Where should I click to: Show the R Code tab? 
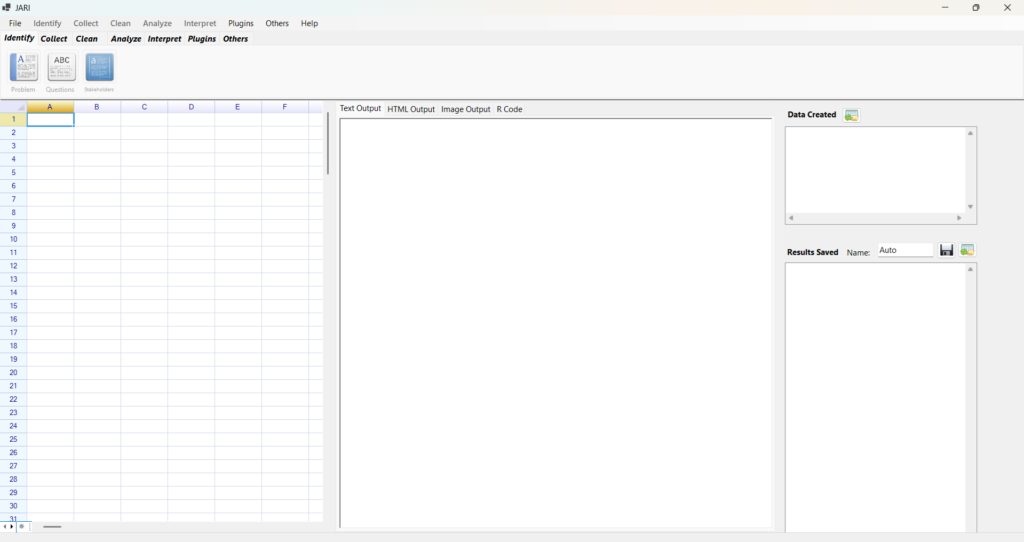tap(509, 109)
